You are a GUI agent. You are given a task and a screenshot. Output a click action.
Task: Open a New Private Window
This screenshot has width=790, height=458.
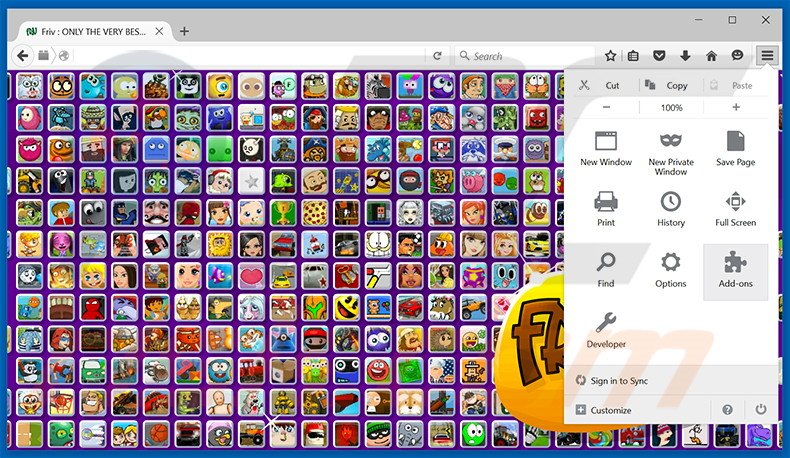(x=671, y=153)
